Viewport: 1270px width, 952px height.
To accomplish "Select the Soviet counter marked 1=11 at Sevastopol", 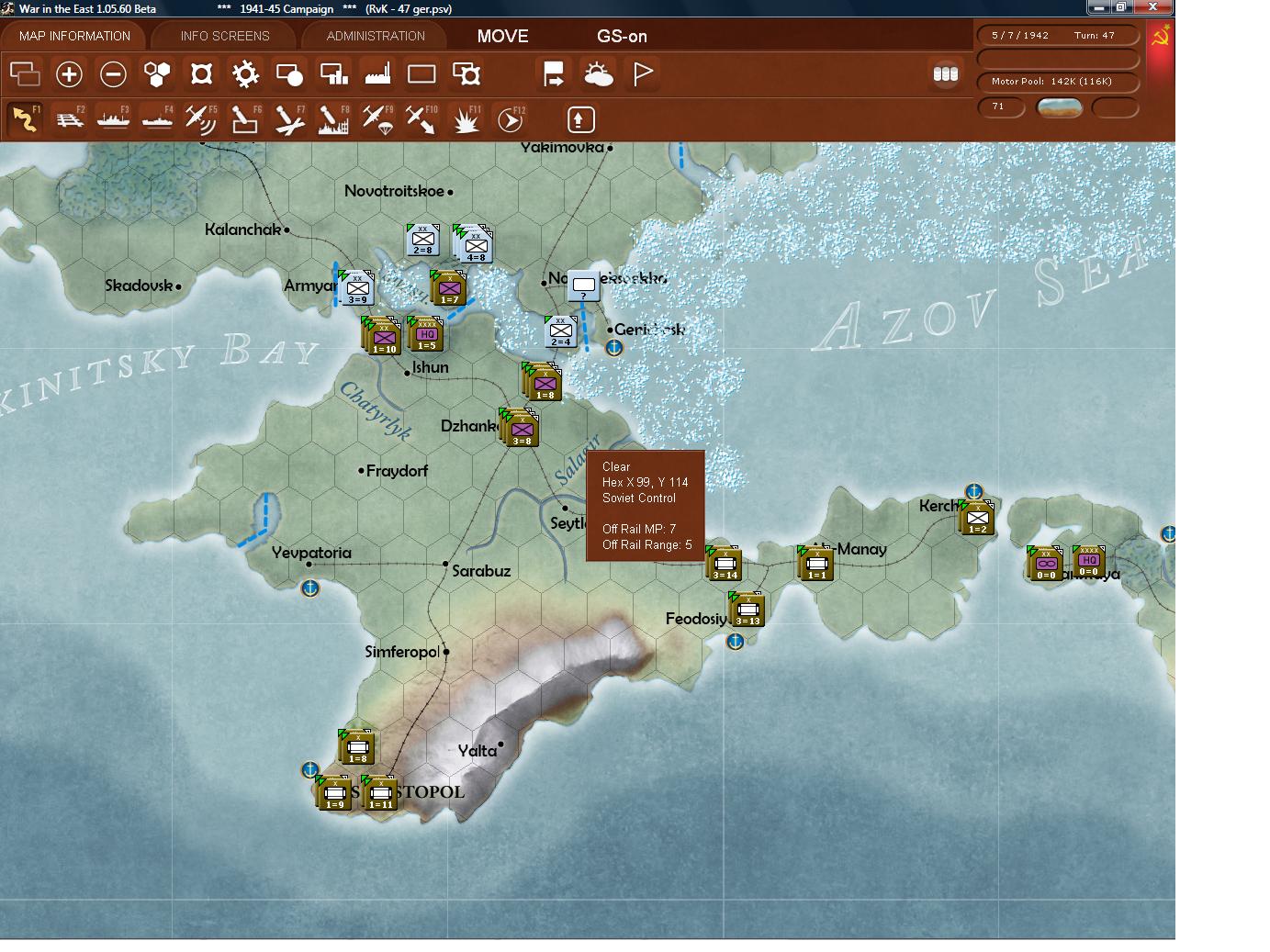I will tap(380, 793).
